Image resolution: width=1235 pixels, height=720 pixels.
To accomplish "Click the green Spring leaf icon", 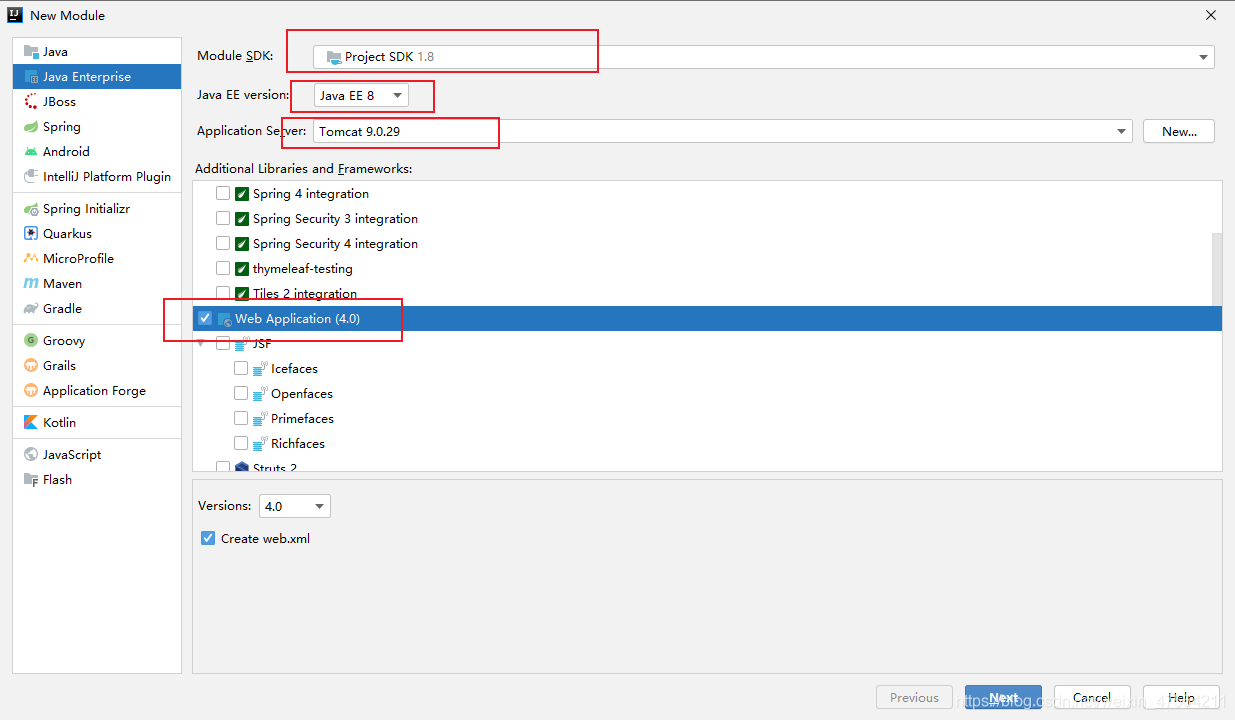I will (x=31, y=126).
